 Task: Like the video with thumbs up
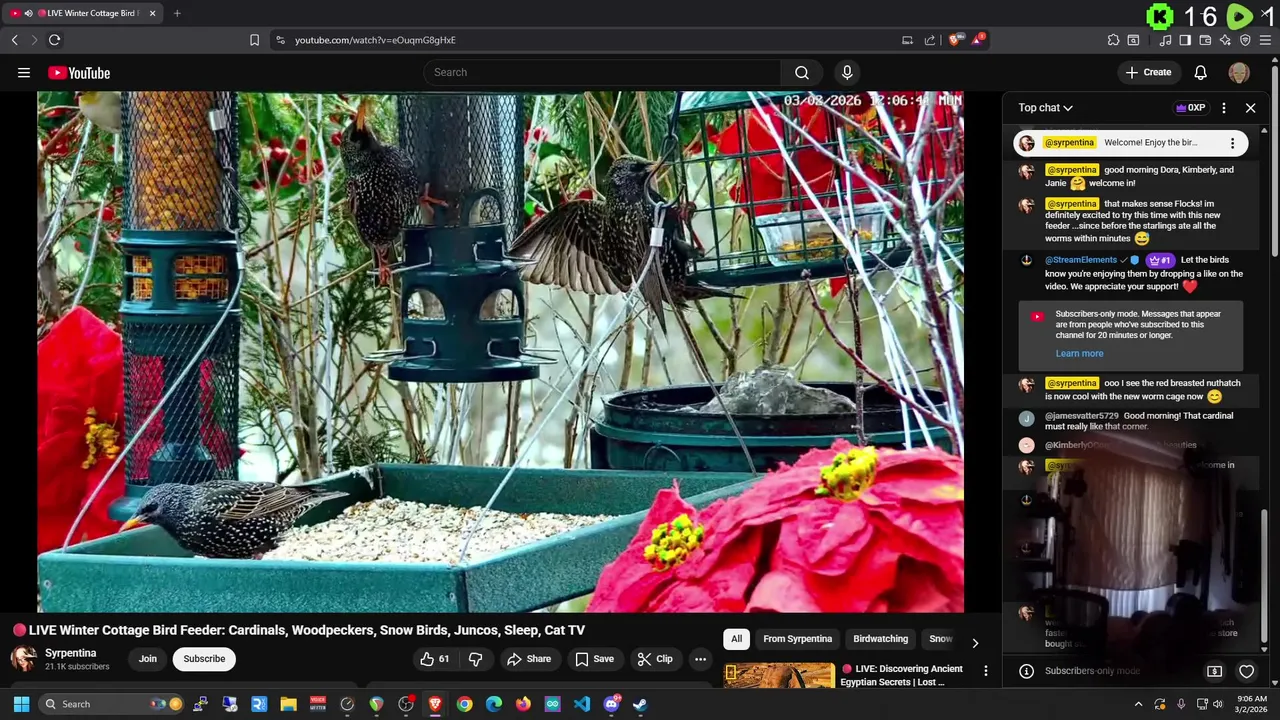point(434,659)
